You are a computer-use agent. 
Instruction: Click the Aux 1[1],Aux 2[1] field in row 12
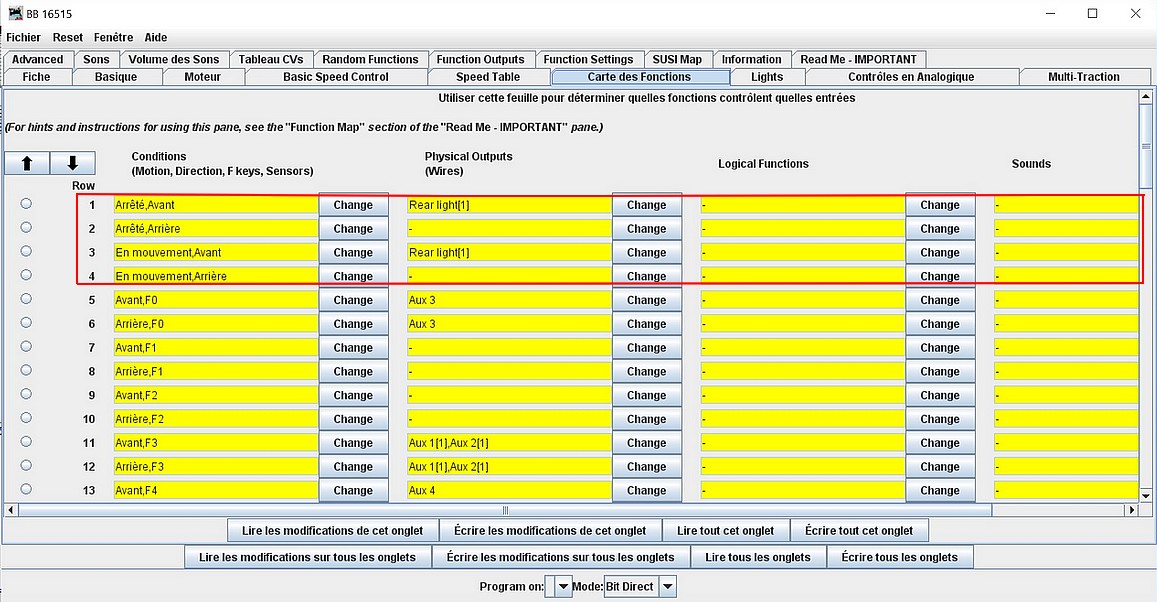510,466
